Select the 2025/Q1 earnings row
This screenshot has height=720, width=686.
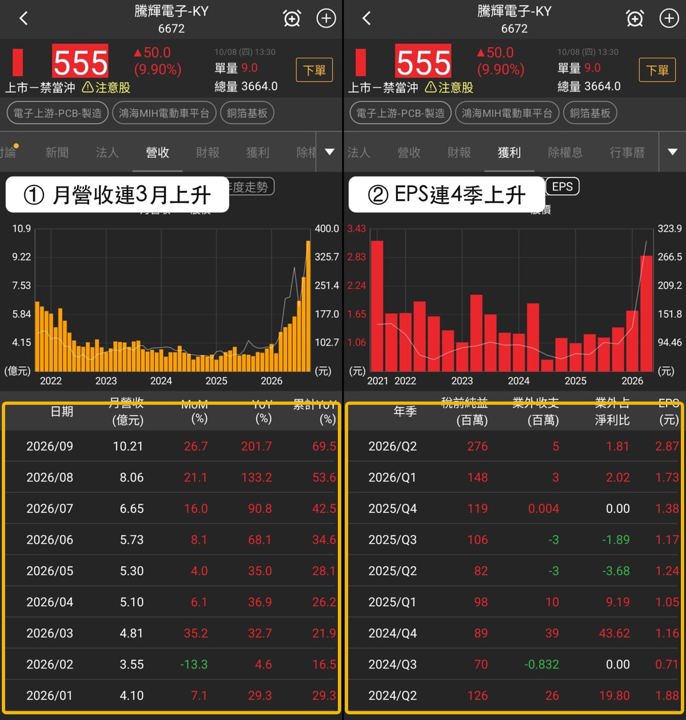click(x=514, y=602)
